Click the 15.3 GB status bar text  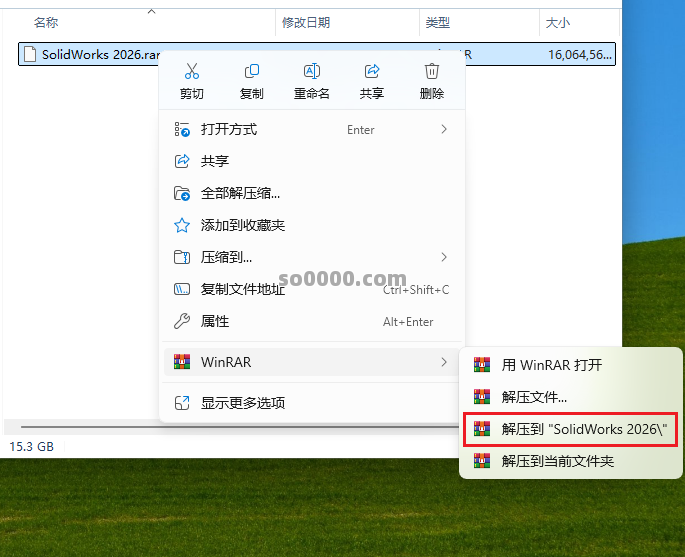pyautogui.click(x=31, y=446)
